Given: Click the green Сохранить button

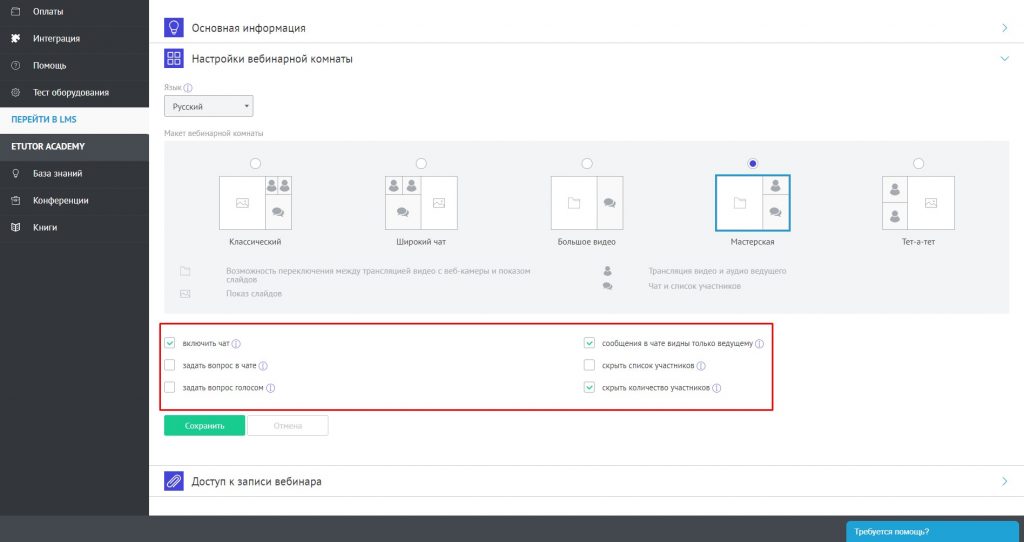Looking at the screenshot, I should point(204,426).
